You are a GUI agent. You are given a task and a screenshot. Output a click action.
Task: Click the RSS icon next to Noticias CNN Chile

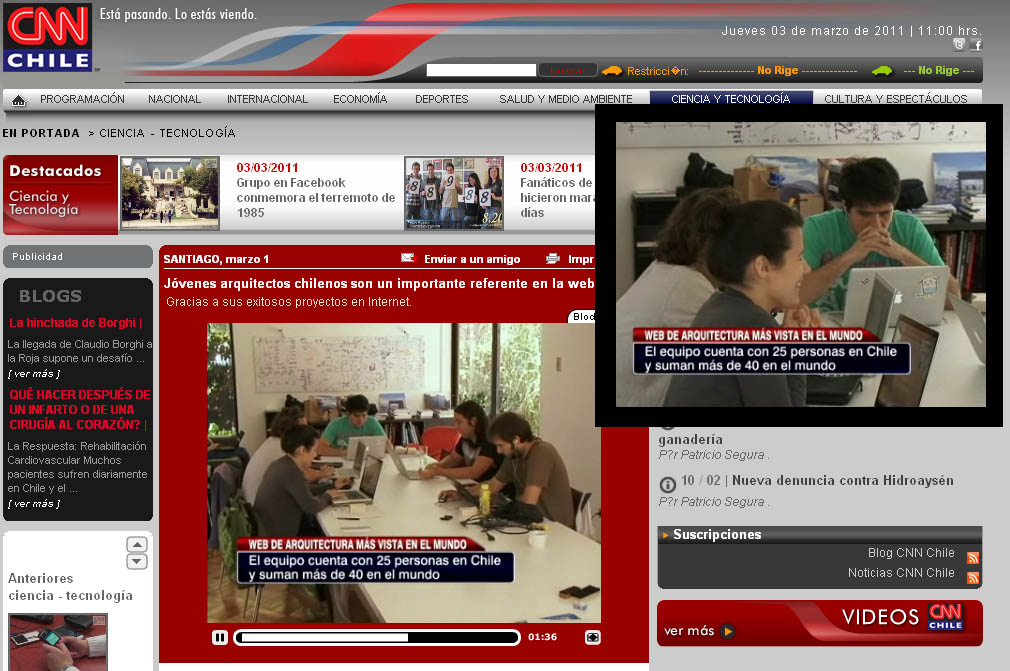point(973,578)
